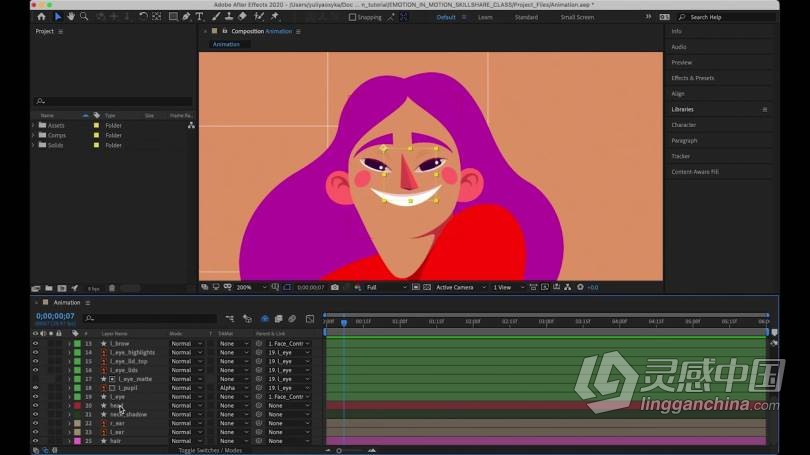
Task: Open the project flowchart icon
Action: 191,125
